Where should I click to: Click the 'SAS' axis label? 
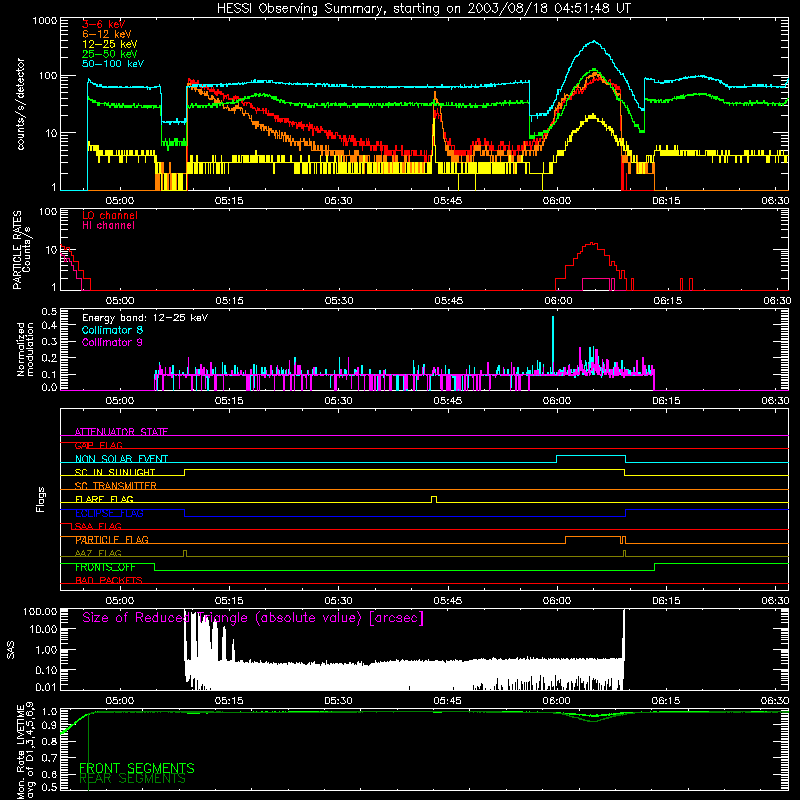pyautogui.click(x=10, y=650)
